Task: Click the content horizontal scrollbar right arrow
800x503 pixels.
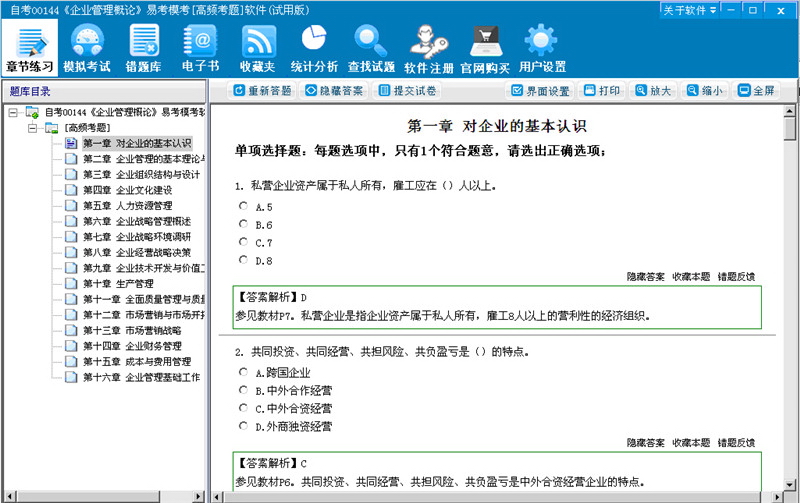Action: tap(777, 496)
